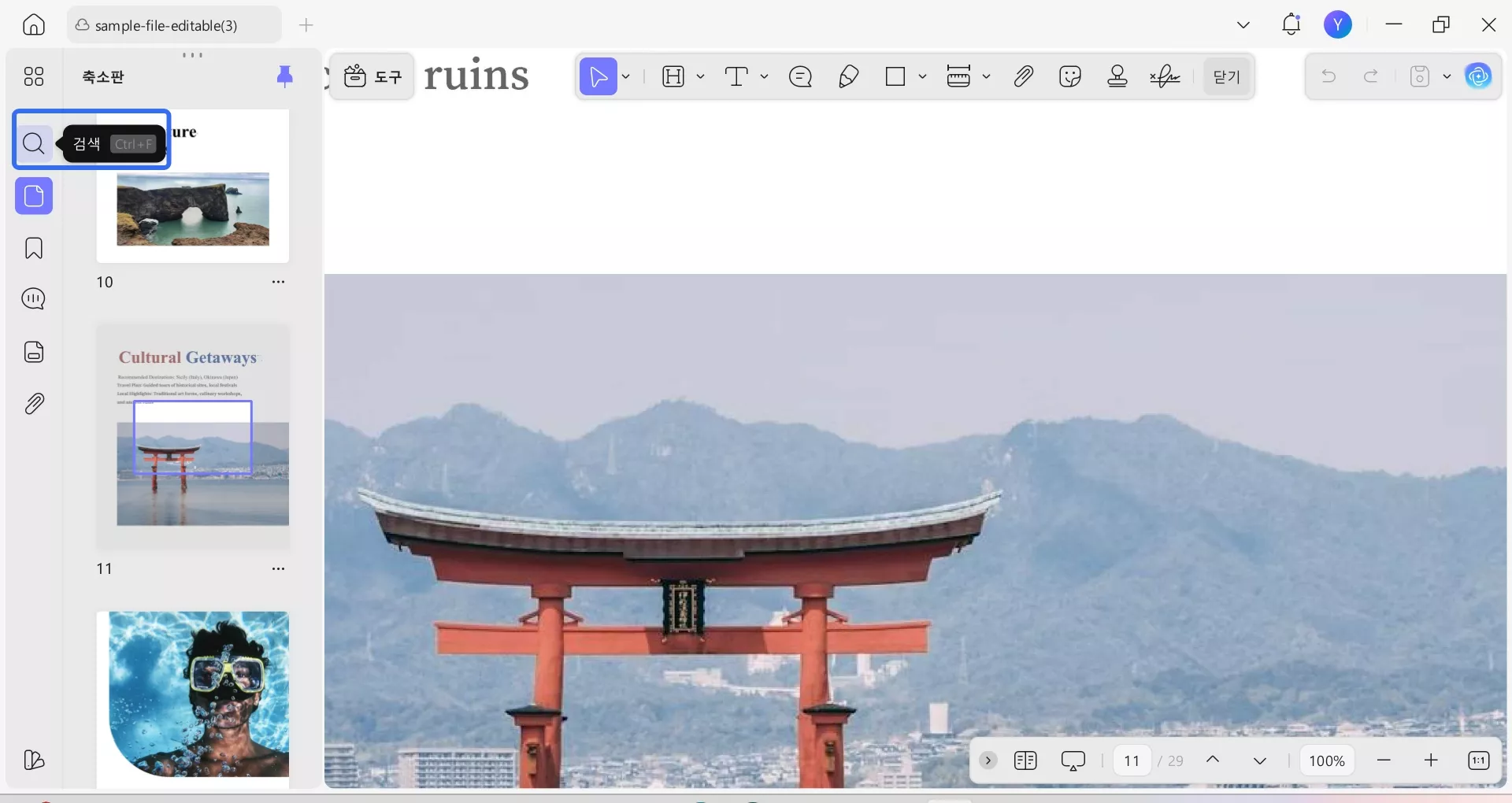Toggle the pin on thumbnail panel
Screen dimensions: 1512x803
click(x=284, y=76)
